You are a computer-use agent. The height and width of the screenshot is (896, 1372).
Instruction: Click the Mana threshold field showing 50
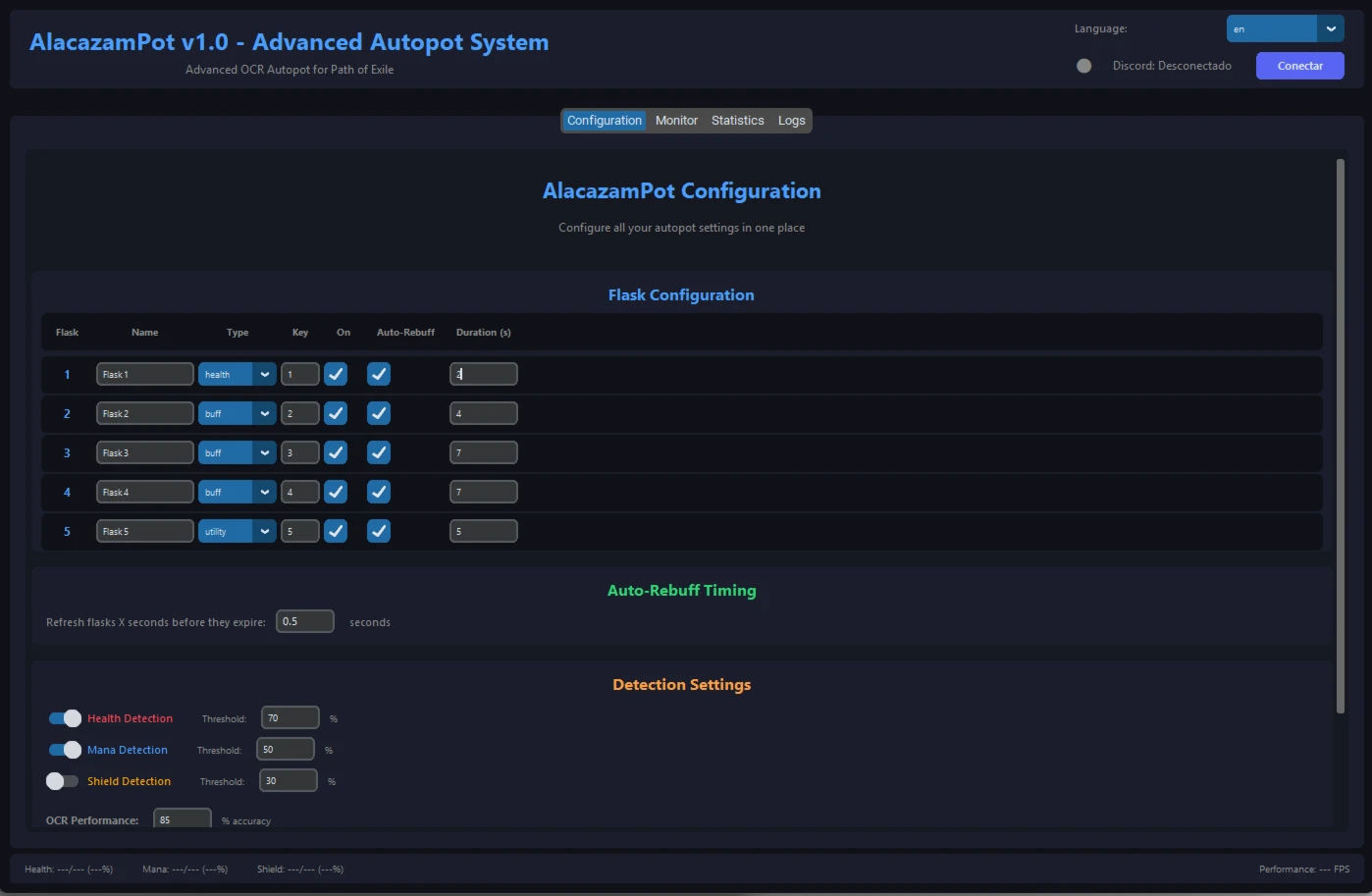pos(286,750)
